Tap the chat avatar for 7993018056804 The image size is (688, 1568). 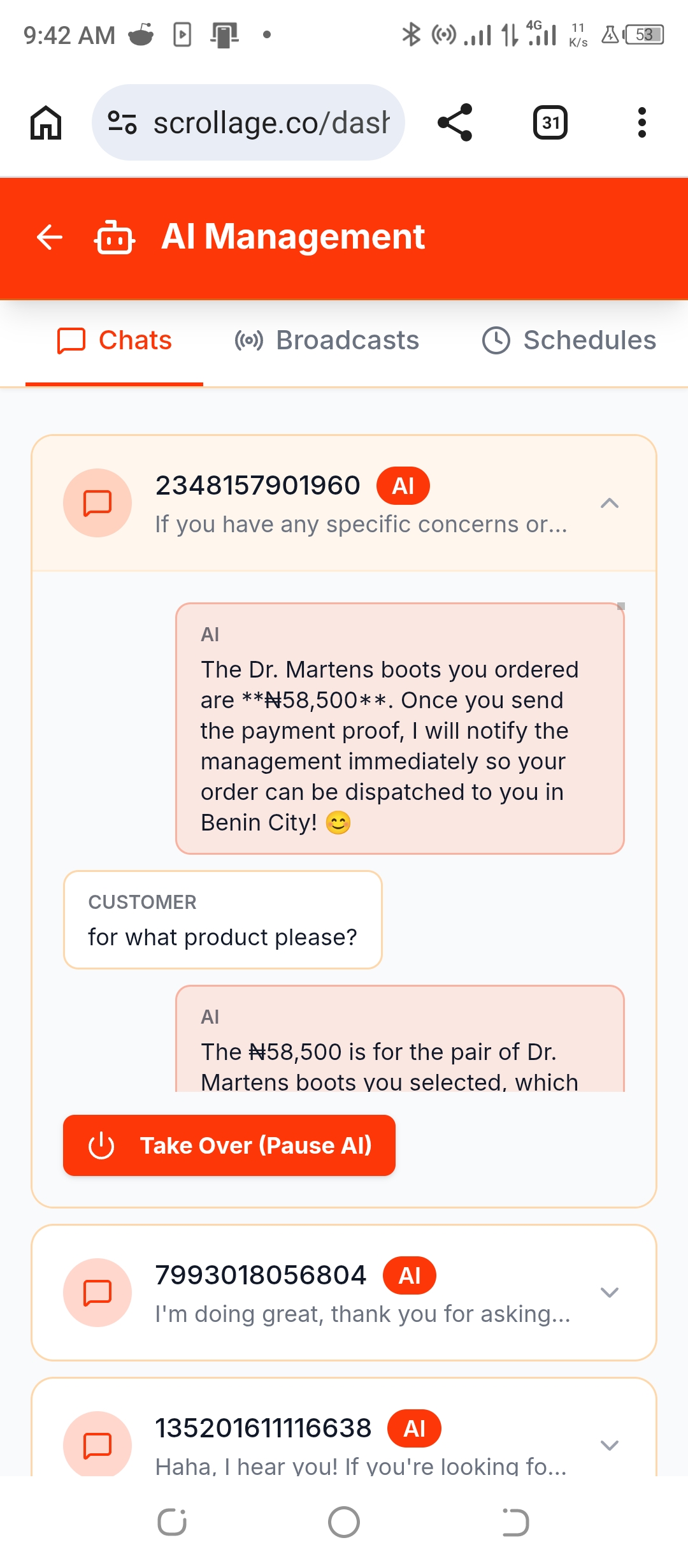coord(97,1293)
